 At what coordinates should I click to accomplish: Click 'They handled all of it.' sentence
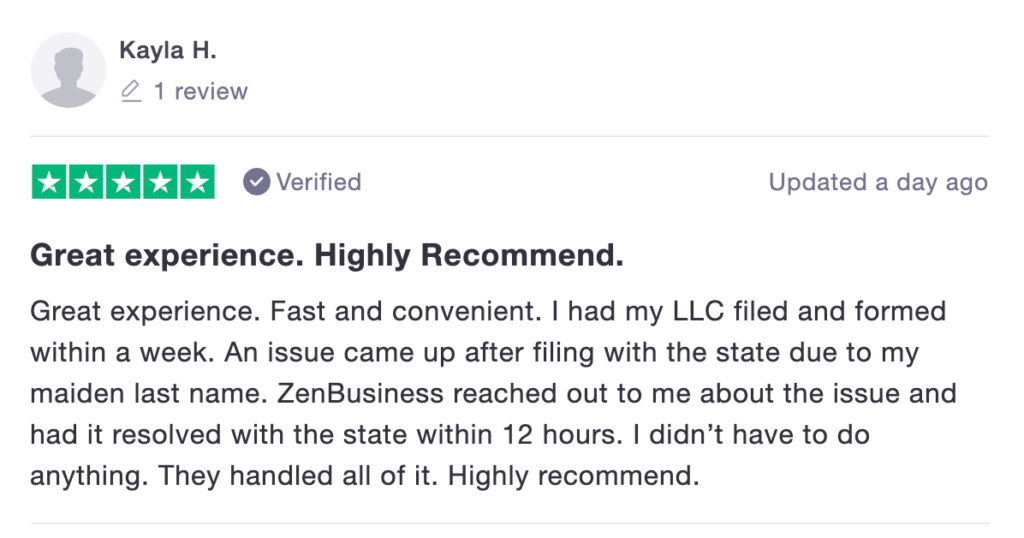tap(298, 476)
